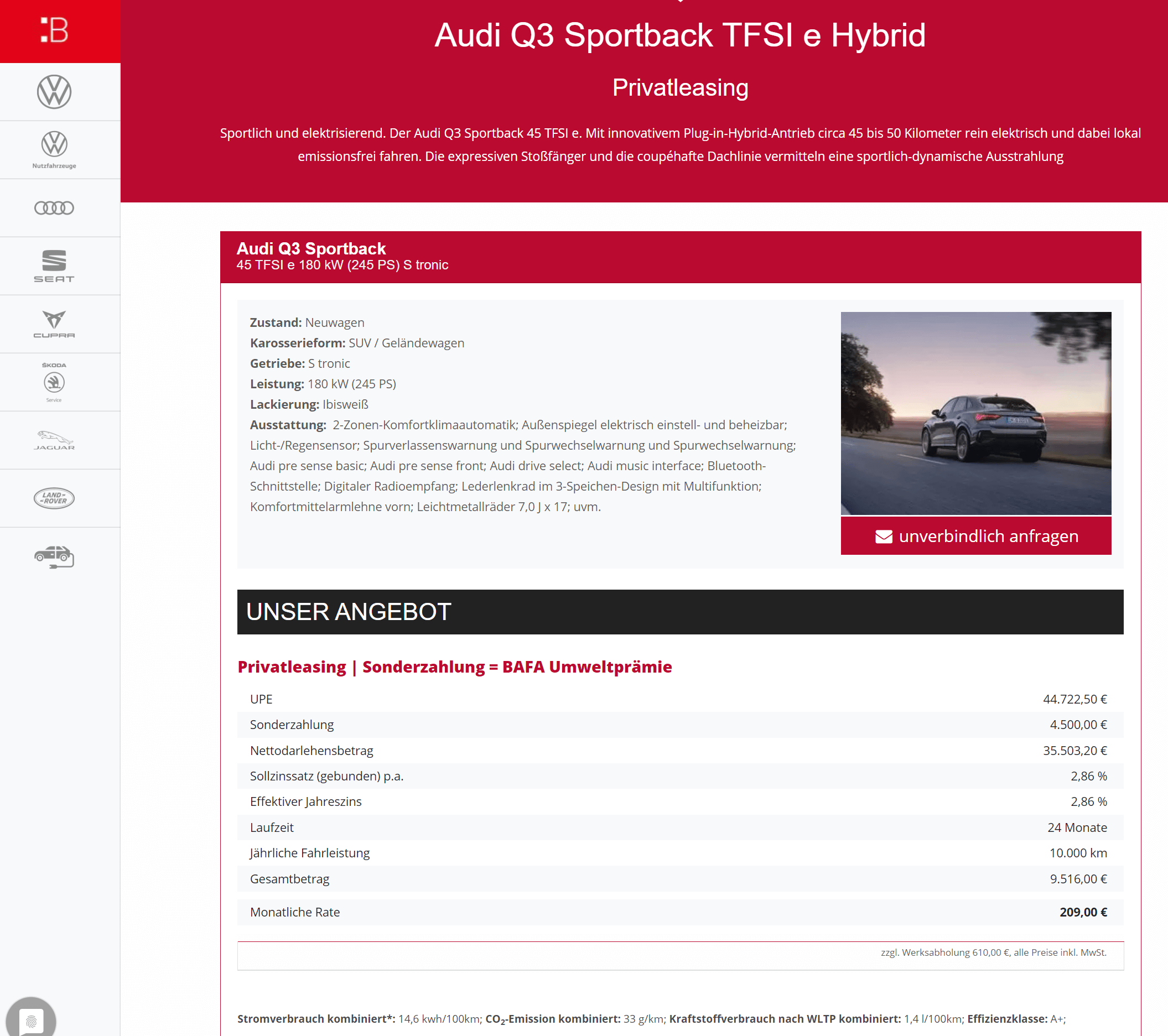Click the Monatliche Rate value '209,00 €'
This screenshot has height=1036, width=1168.
point(1083,912)
